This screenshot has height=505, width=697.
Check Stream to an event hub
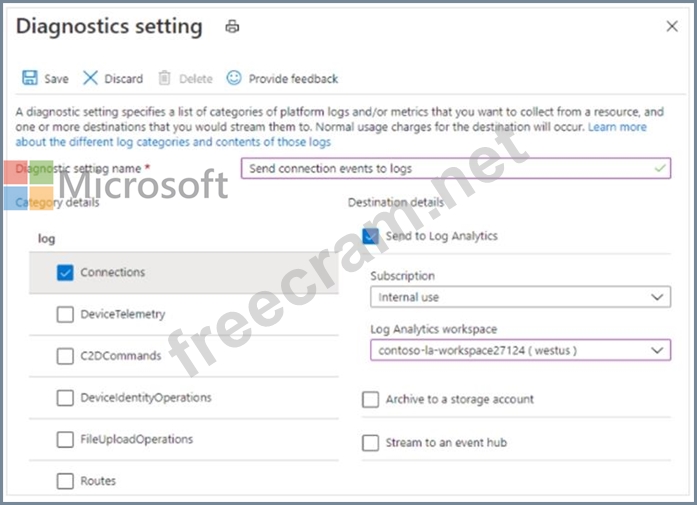pyautogui.click(x=370, y=443)
